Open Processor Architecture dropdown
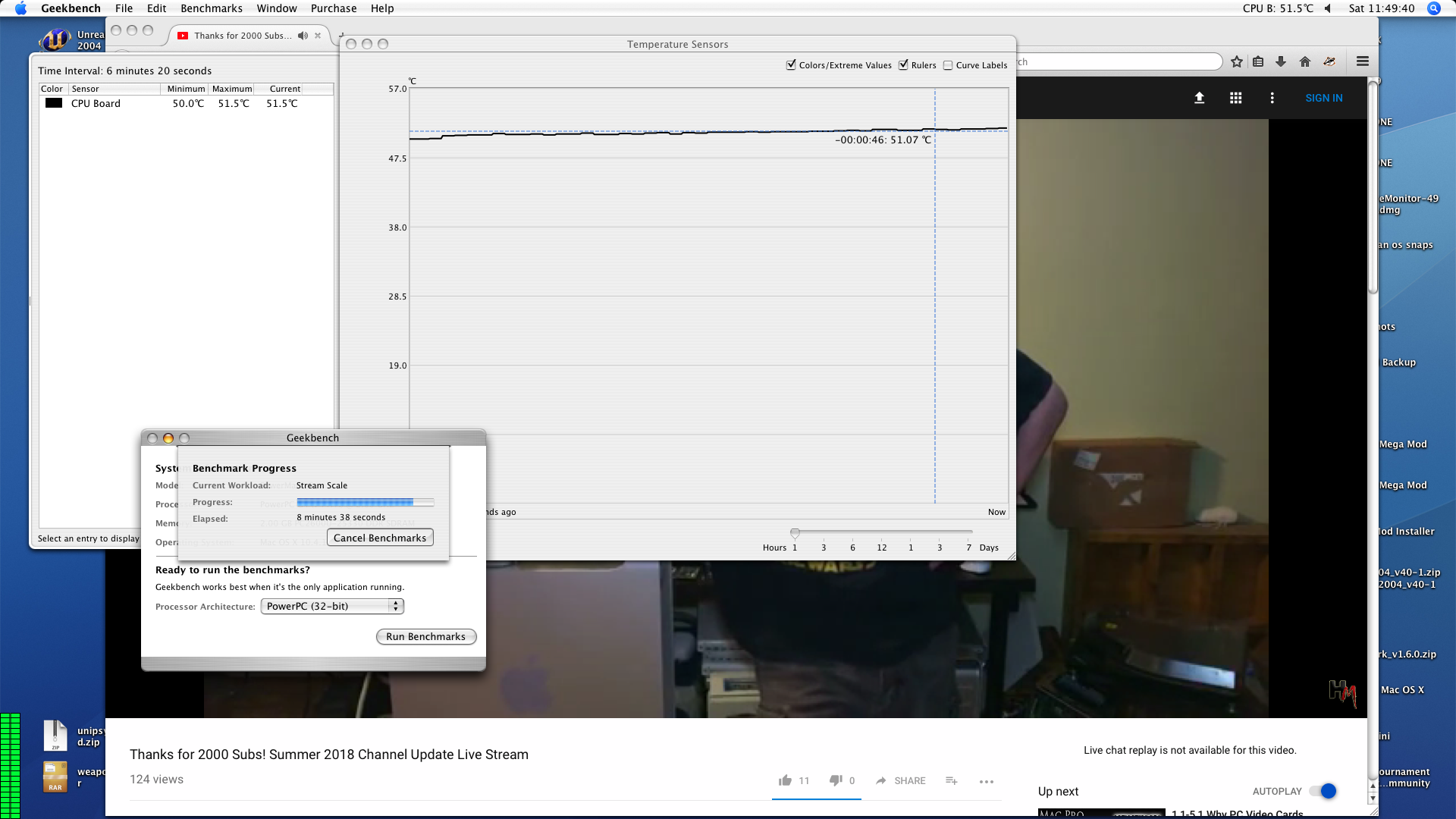The height and width of the screenshot is (819, 1456). click(332, 606)
